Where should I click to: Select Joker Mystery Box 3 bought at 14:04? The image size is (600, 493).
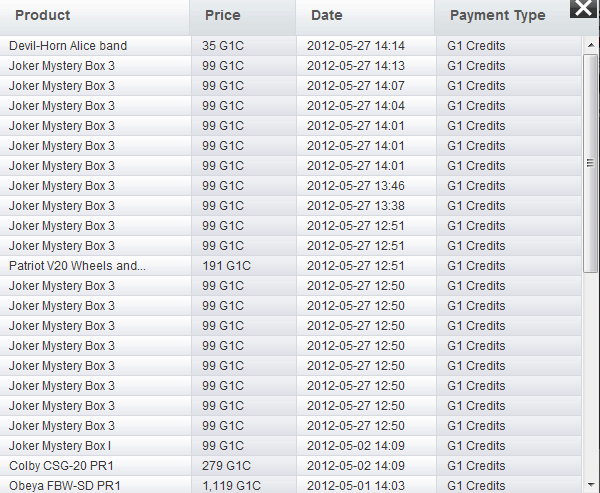pos(62,106)
